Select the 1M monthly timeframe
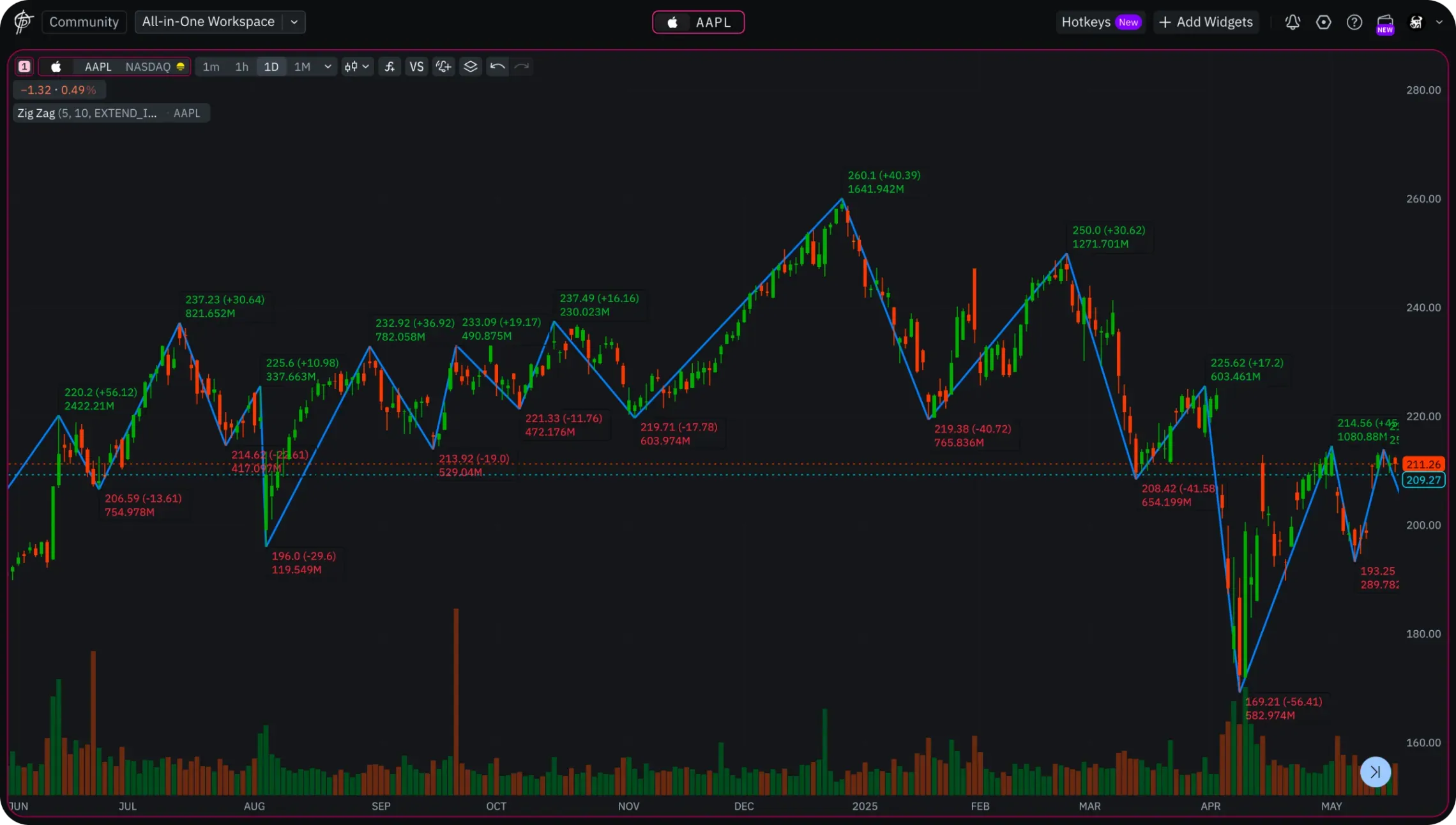Screen dimensions: 1456x825 302,66
